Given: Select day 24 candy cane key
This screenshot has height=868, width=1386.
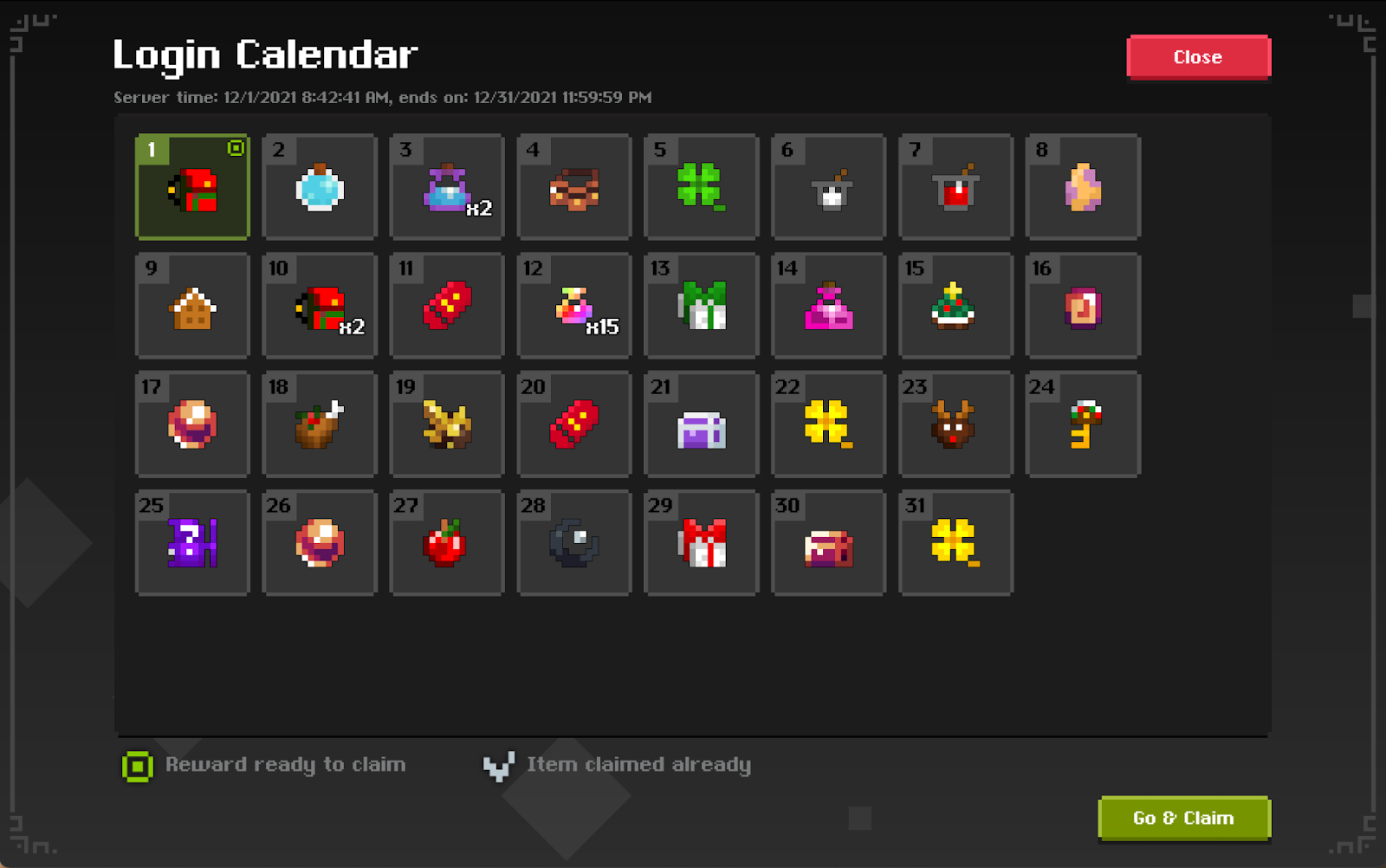Looking at the screenshot, I should (x=1083, y=424).
